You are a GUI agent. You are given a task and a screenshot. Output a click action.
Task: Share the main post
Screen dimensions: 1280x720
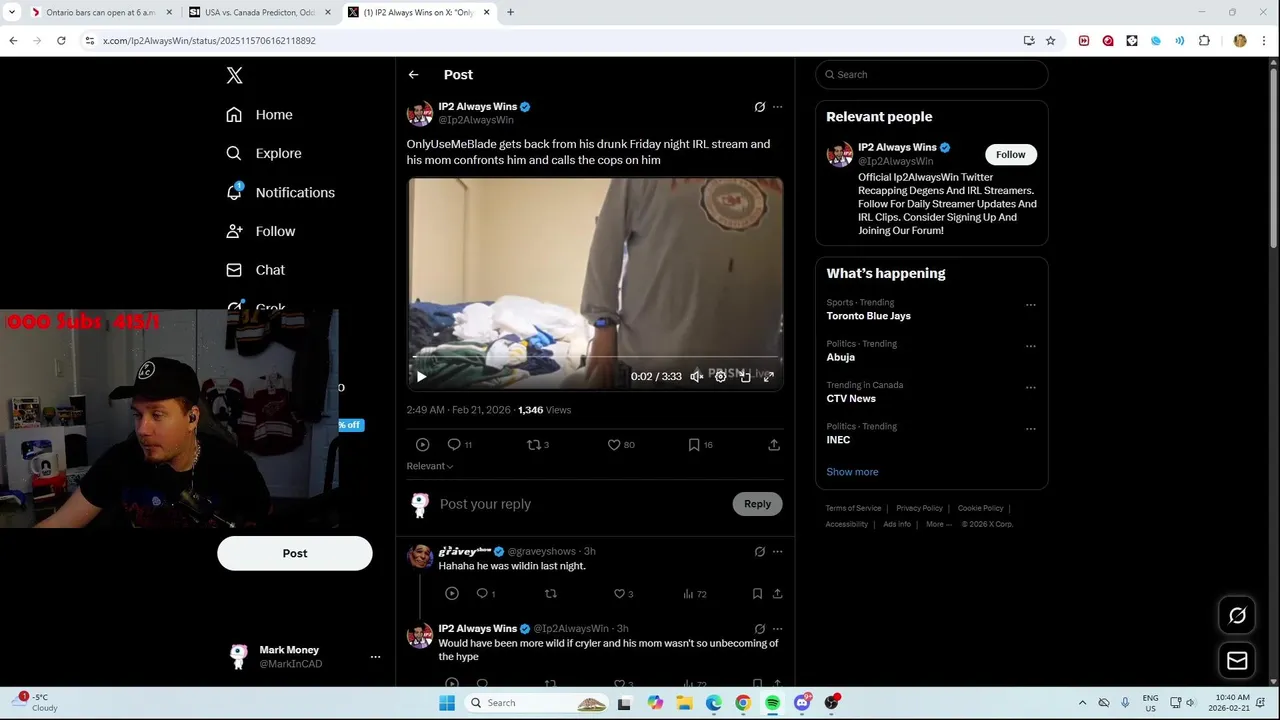point(774,444)
